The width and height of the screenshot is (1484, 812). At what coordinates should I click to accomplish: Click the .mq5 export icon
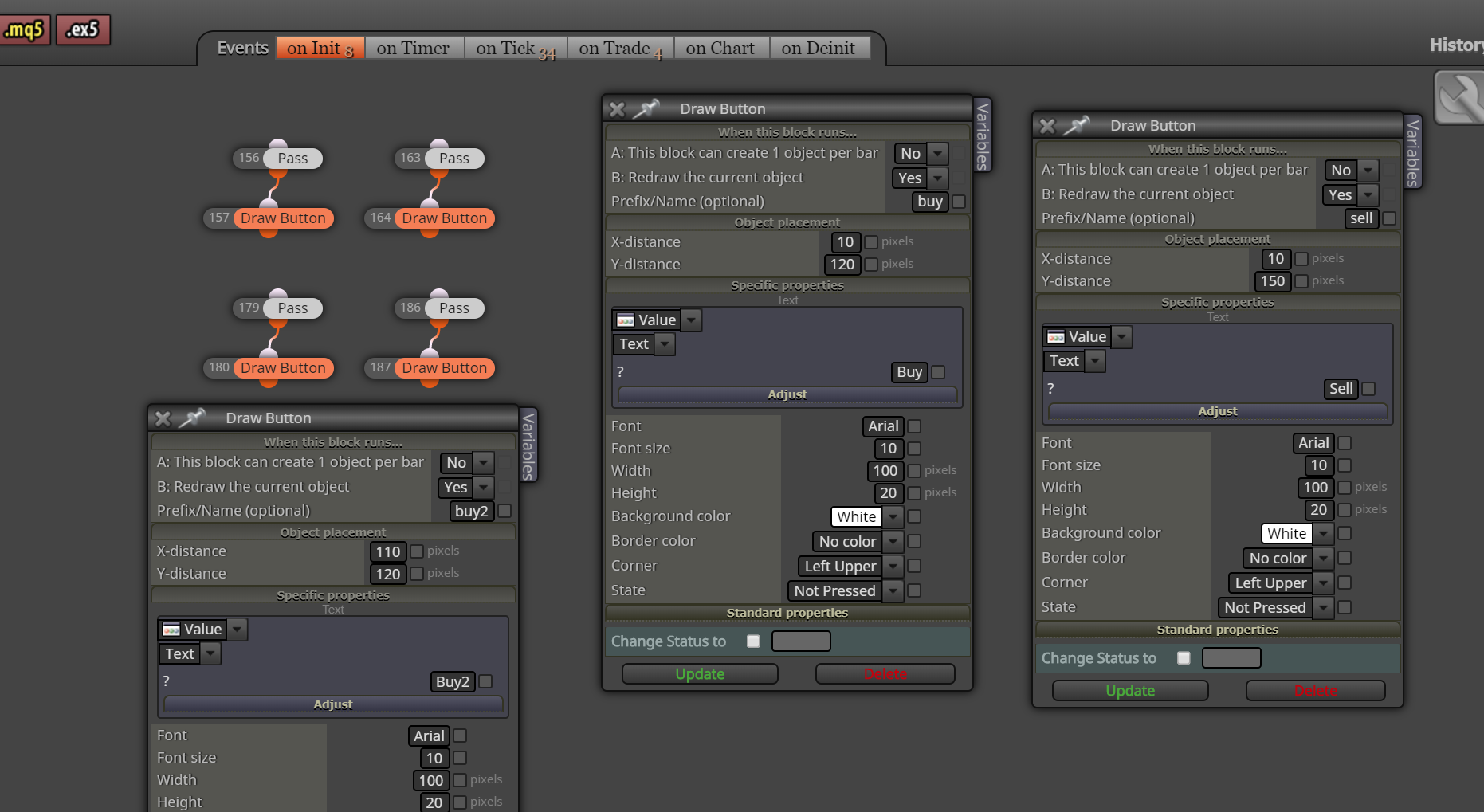coord(25,30)
